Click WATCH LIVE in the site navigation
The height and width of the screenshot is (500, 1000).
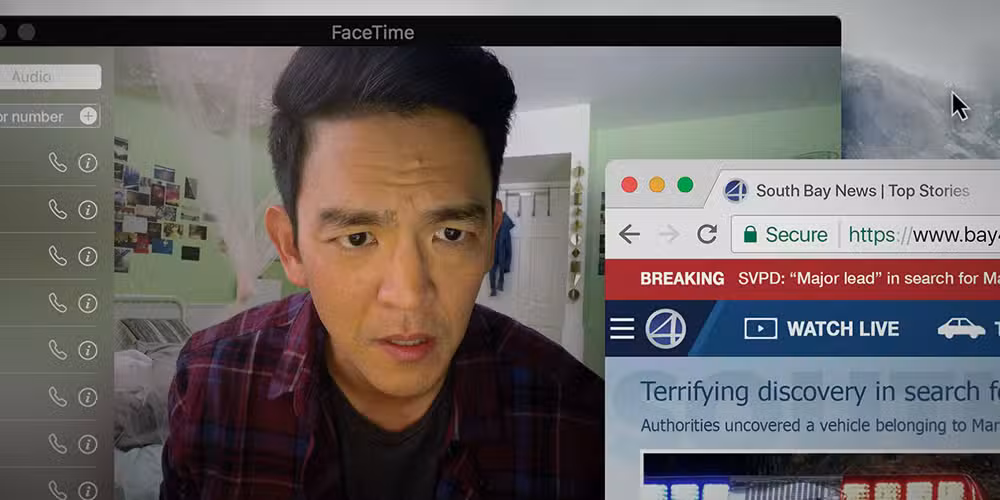(822, 329)
